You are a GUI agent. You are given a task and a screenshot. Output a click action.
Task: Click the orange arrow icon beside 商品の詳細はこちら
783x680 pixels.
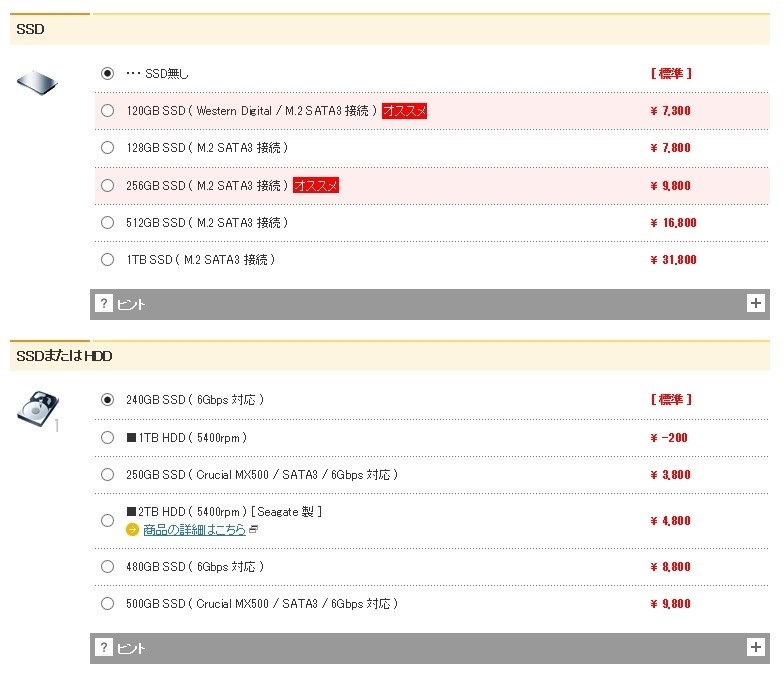point(132,530)
